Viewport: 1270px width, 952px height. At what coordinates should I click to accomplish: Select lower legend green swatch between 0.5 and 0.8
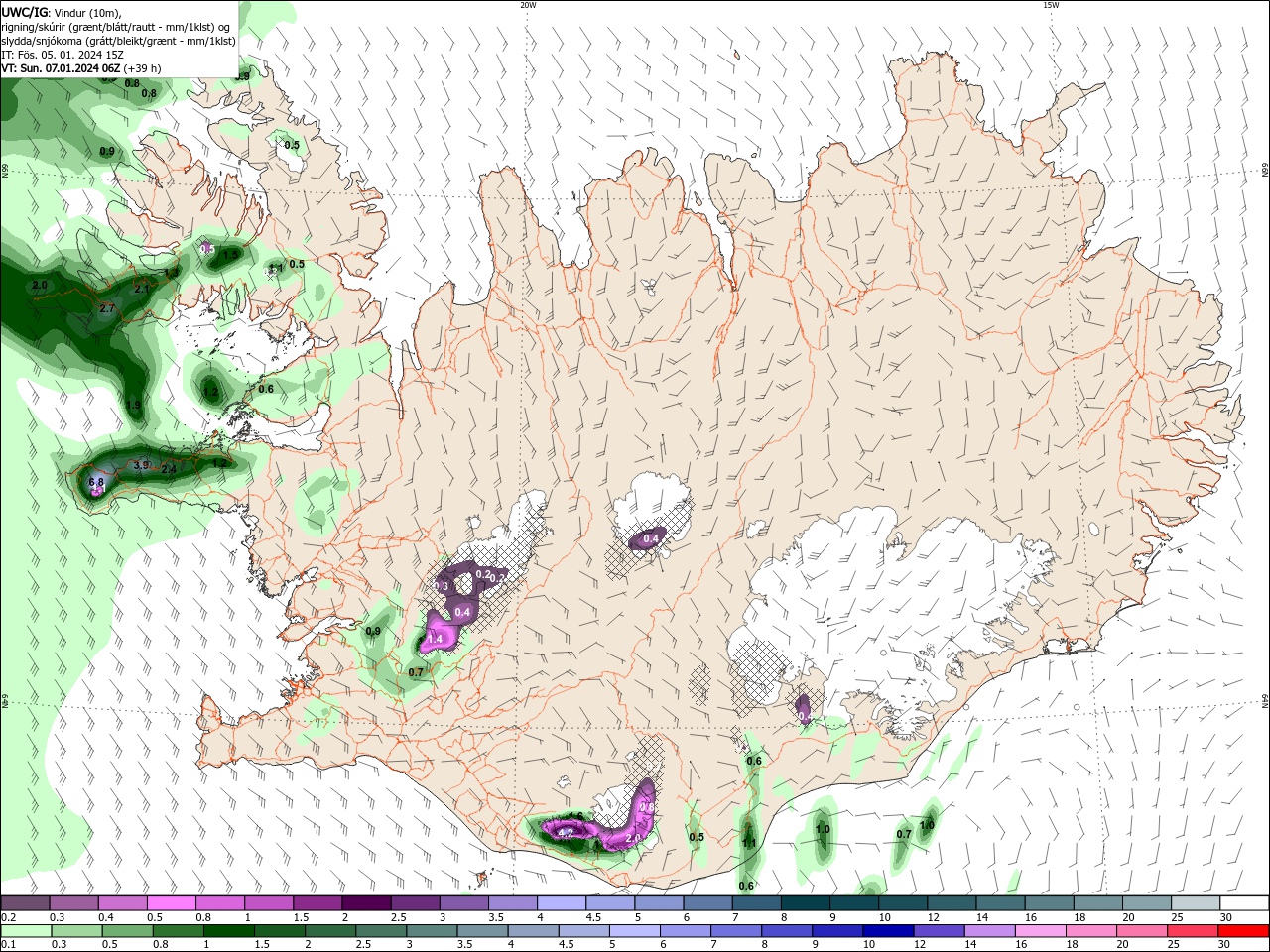pyautogui.click(x=128, y=931)
